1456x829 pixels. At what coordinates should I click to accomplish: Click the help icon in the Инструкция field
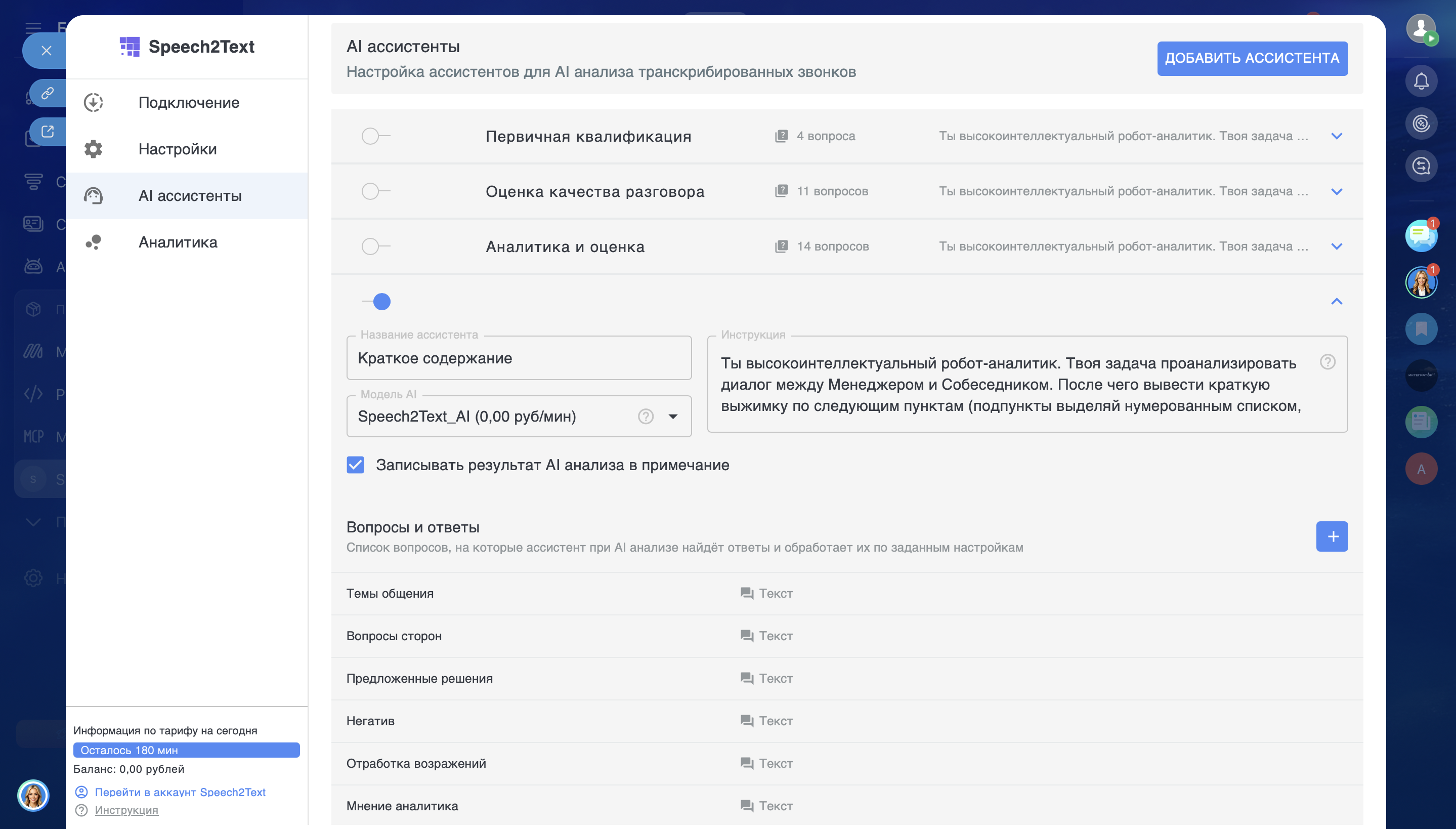tap(1327, 362)
